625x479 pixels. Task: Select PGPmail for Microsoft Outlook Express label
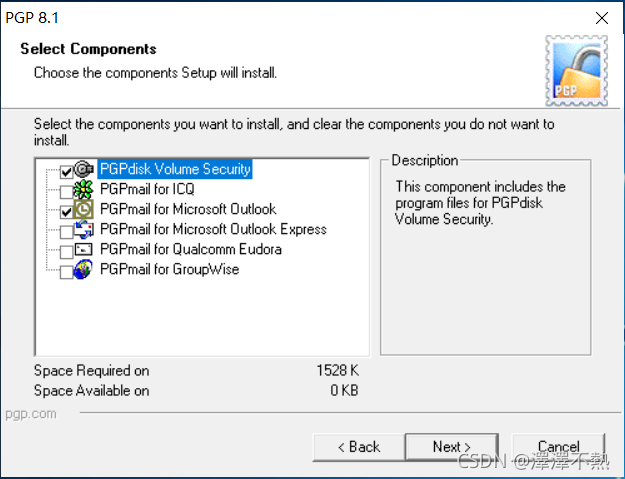[x=213, y=229]
